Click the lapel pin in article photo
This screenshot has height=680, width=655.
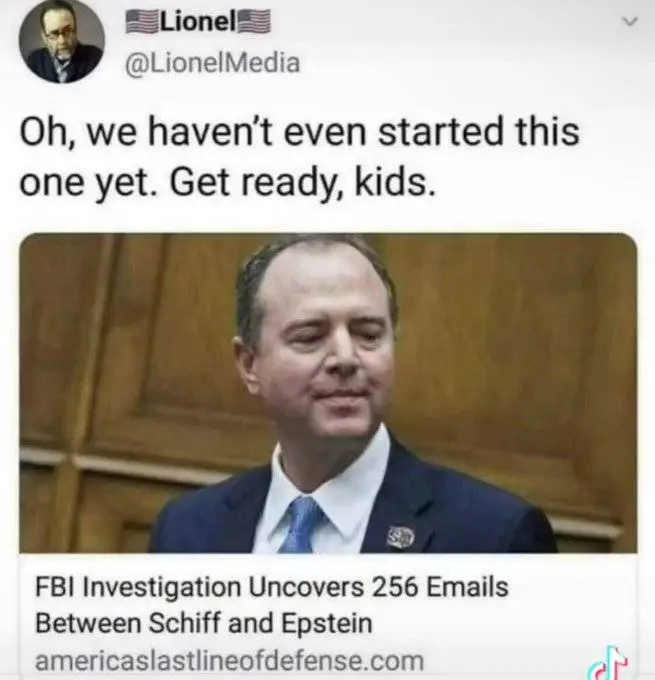[401, 538]
